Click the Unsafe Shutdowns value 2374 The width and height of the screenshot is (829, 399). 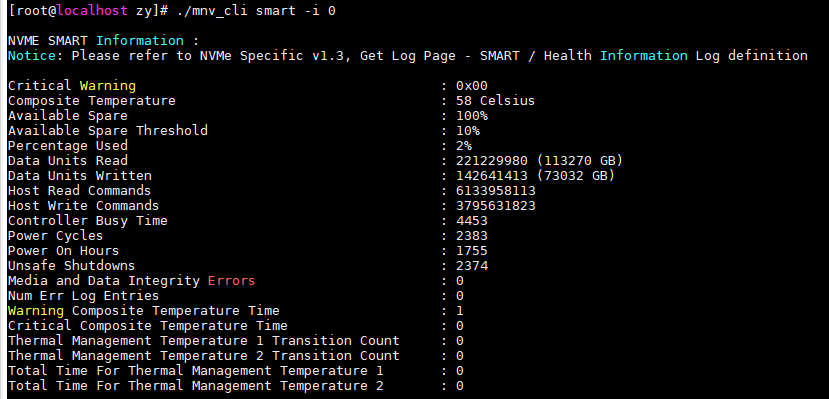coord(472,265)
